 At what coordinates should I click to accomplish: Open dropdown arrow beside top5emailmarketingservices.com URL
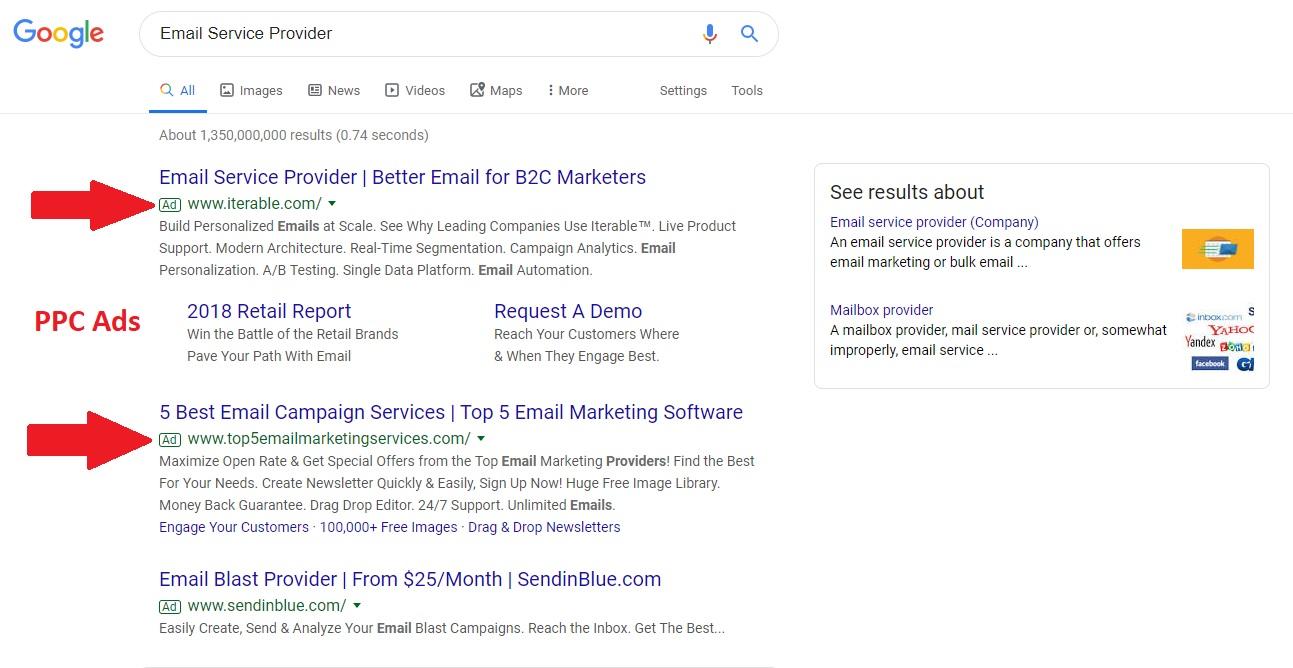481,439
